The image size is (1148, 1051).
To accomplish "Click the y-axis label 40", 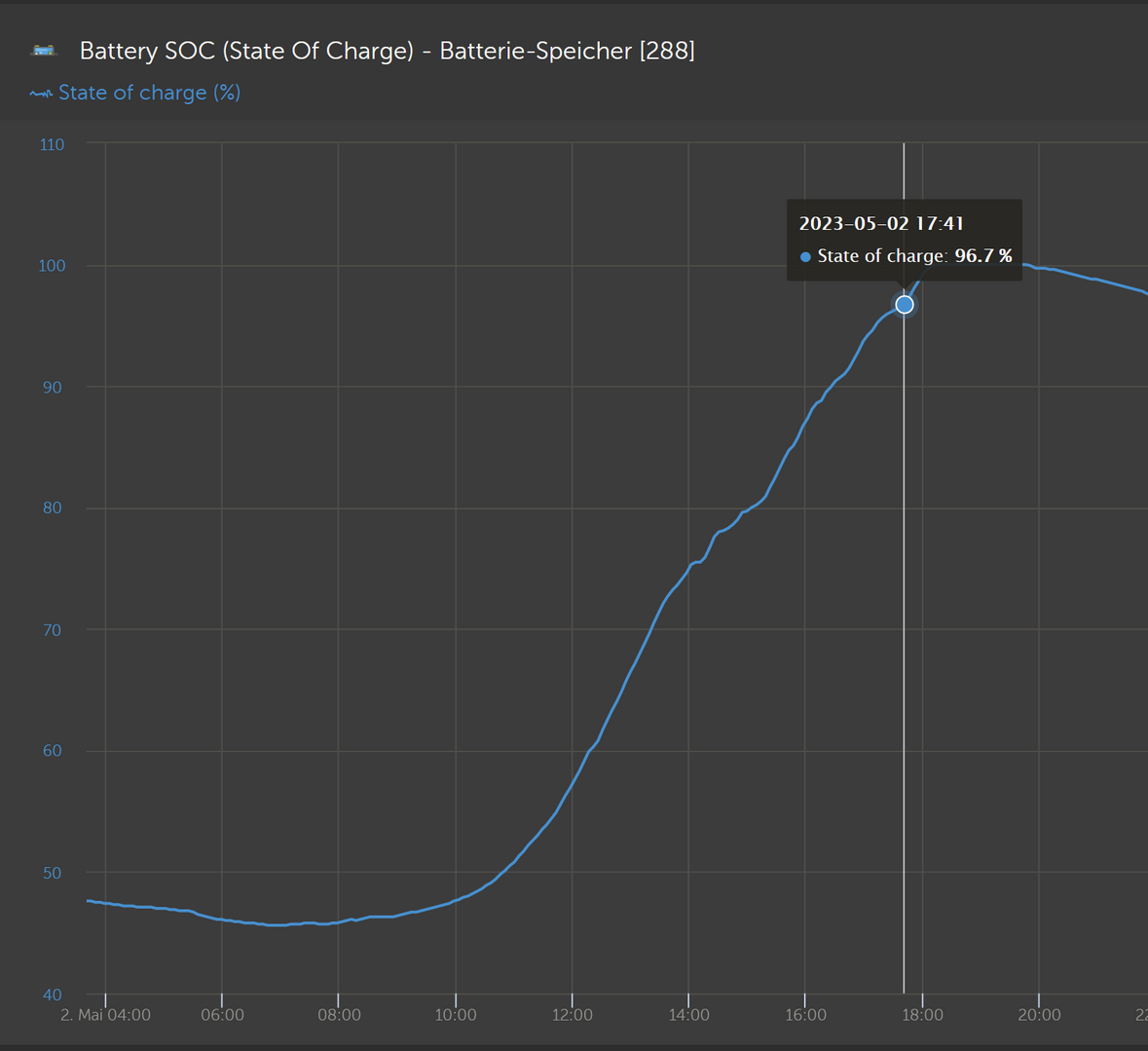I will (52, 995).
